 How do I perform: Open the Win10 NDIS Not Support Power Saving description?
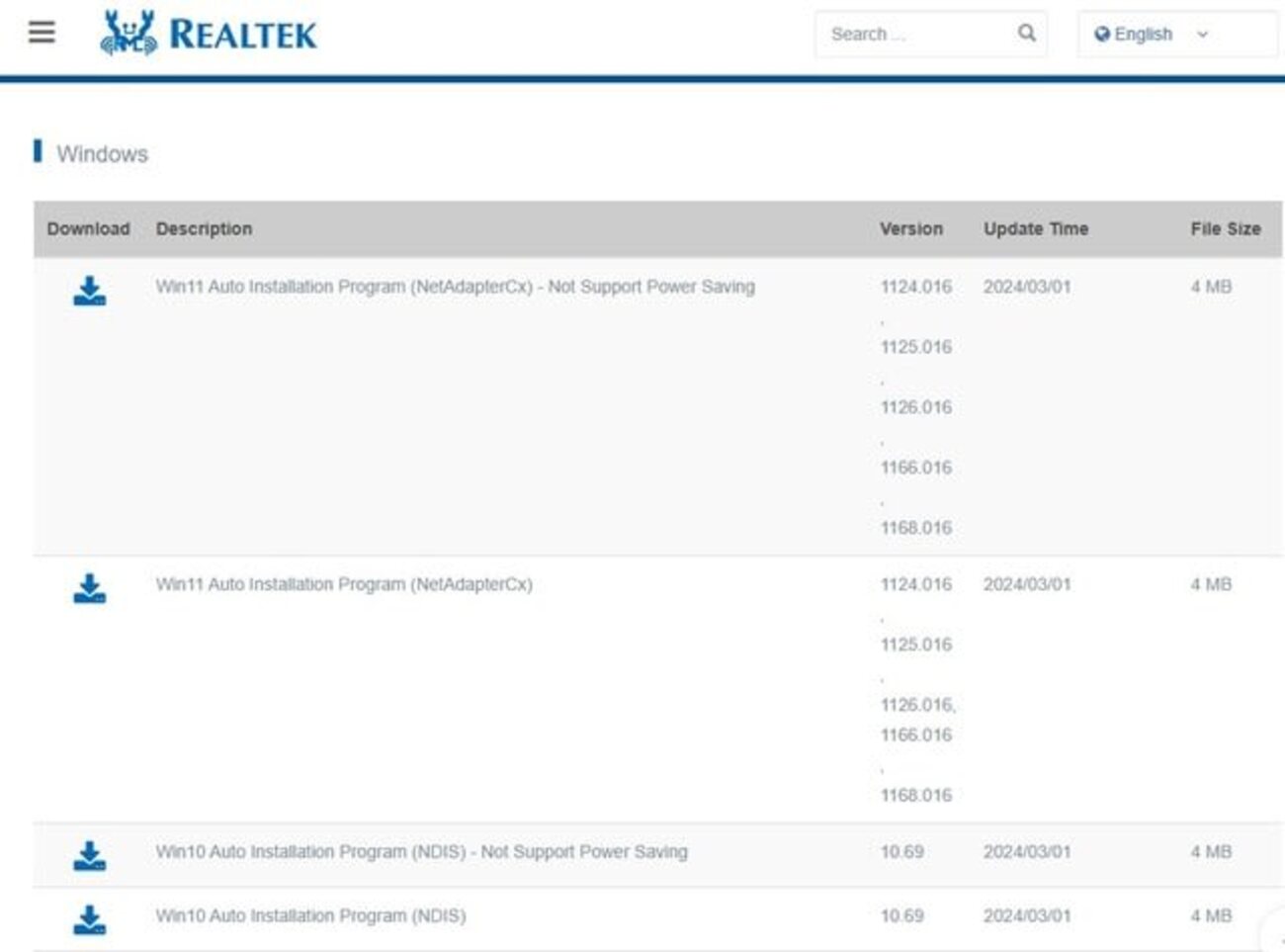423,850
